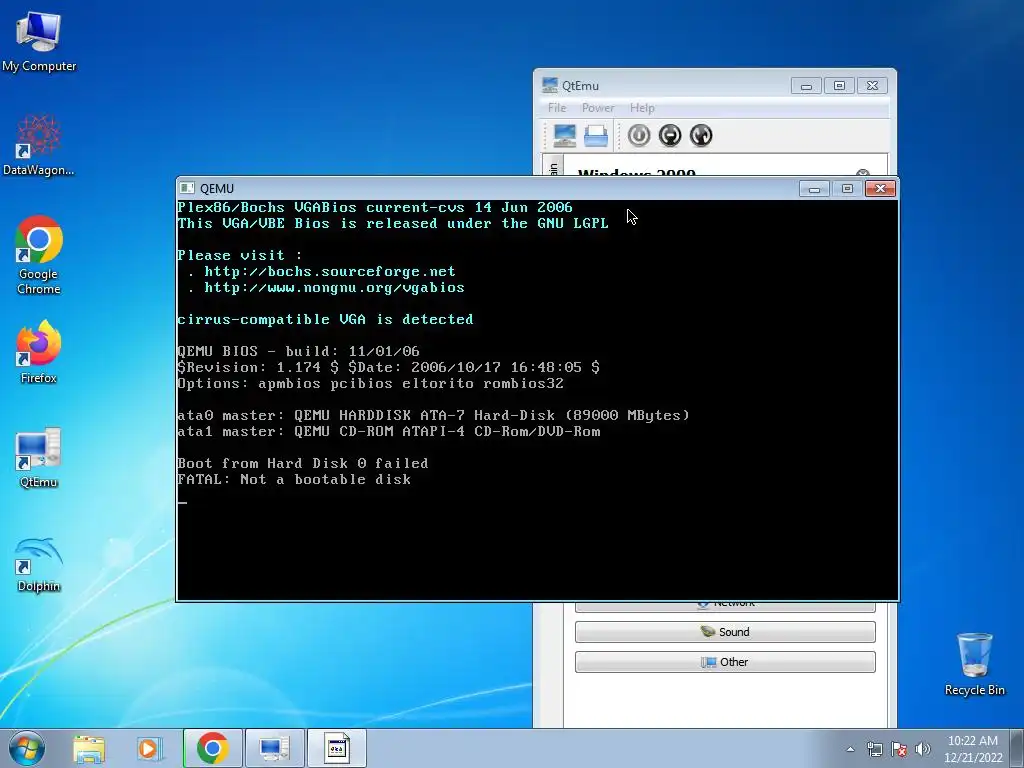Expand the Other settings section in QtEmu
1024x768 pixels.
click(x=725, y=662)
